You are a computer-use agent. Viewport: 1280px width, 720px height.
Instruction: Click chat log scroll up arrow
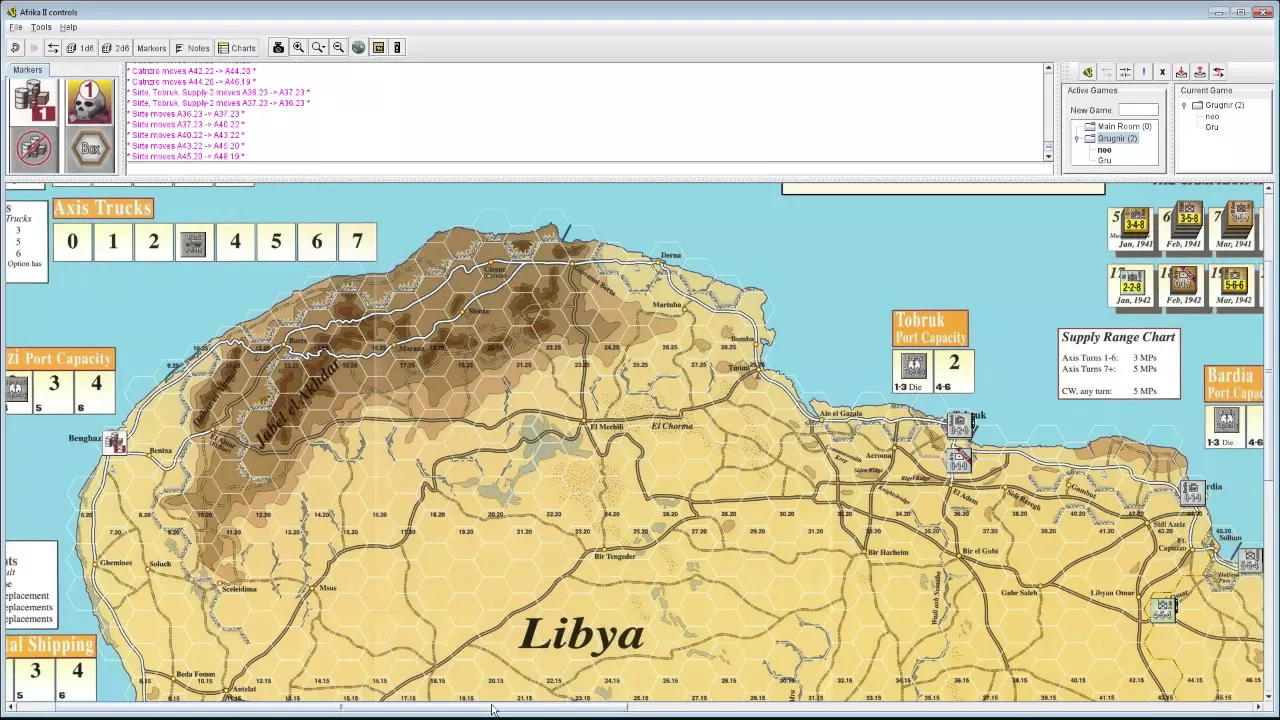1048,69
